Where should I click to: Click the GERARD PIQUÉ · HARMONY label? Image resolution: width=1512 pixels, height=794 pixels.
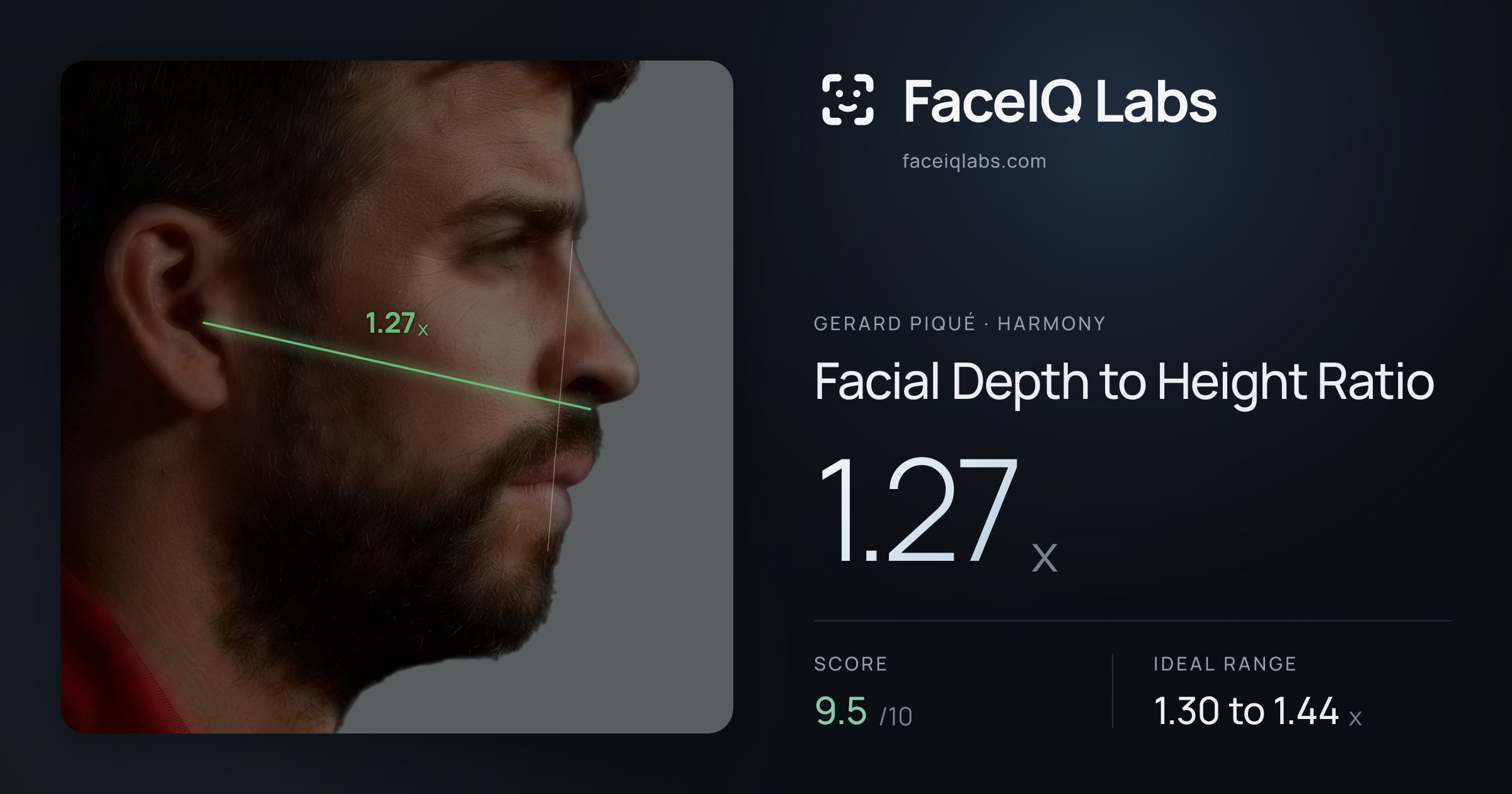point(959,323)
